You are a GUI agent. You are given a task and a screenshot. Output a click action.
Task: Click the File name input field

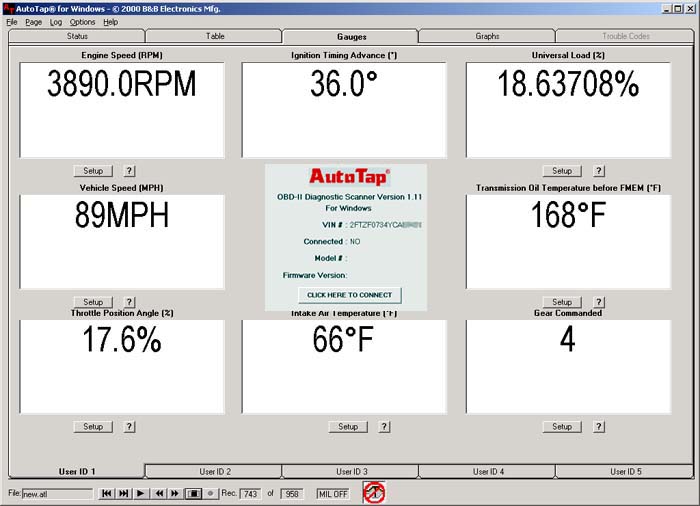point(57,493)
